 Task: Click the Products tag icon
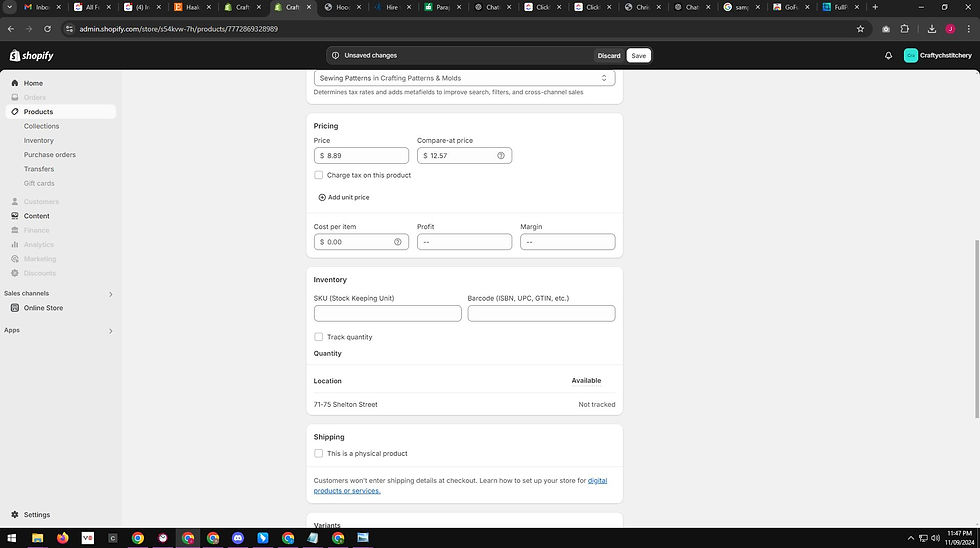pyautogui.click(x=15, y=112)
